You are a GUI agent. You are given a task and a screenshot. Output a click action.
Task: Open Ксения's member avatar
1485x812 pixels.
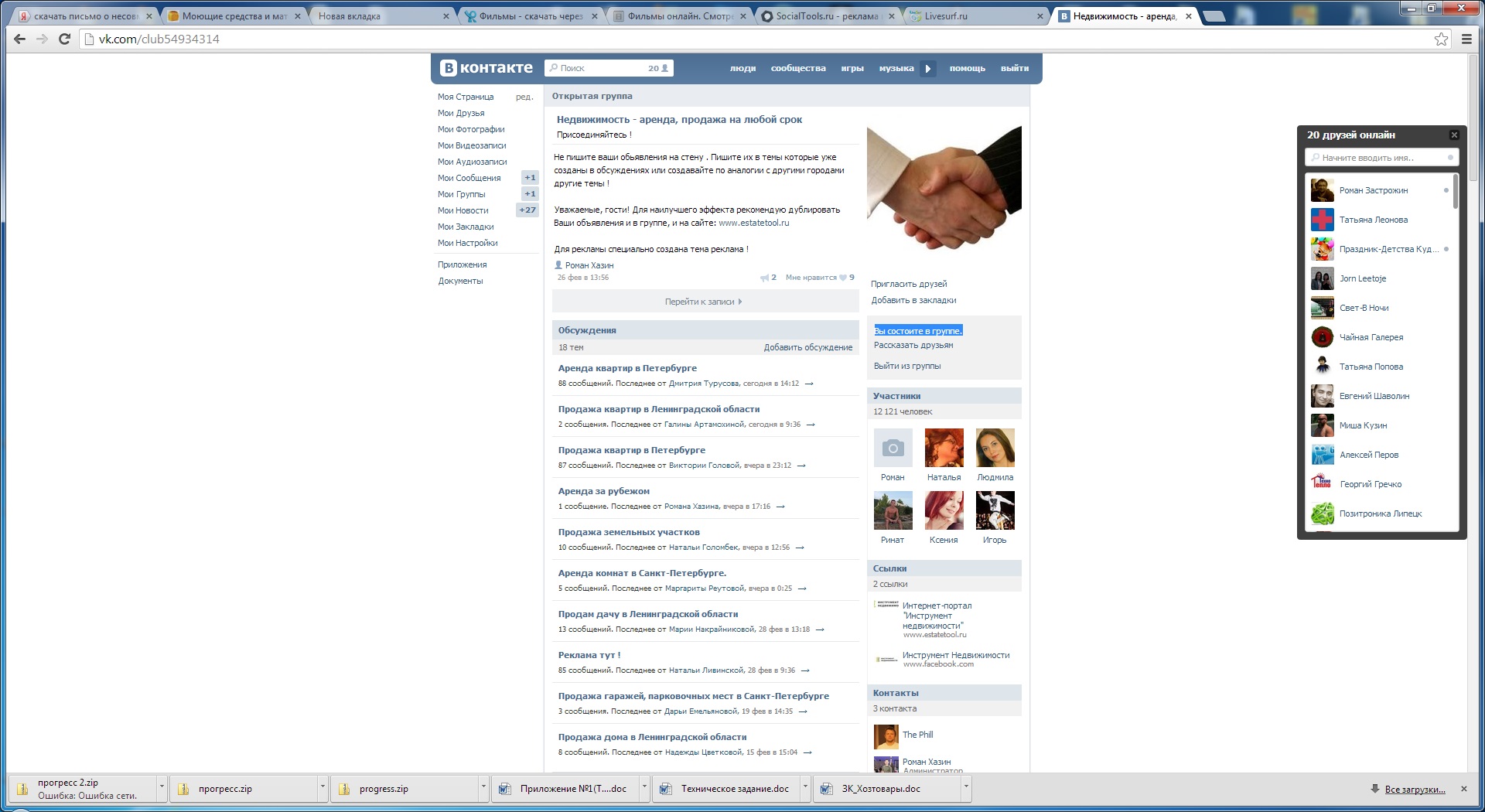point(944,510)
